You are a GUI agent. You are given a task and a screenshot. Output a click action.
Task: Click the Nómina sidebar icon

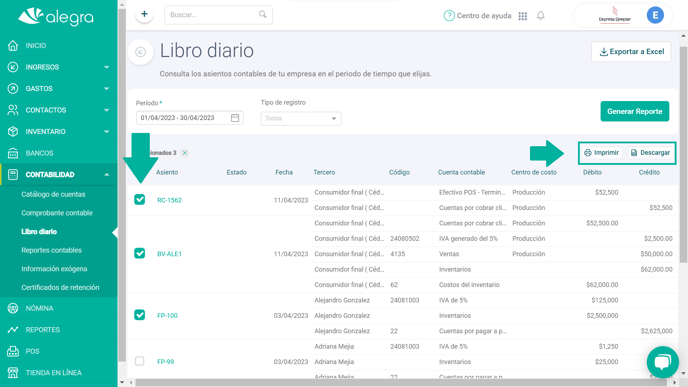[13, 308]
